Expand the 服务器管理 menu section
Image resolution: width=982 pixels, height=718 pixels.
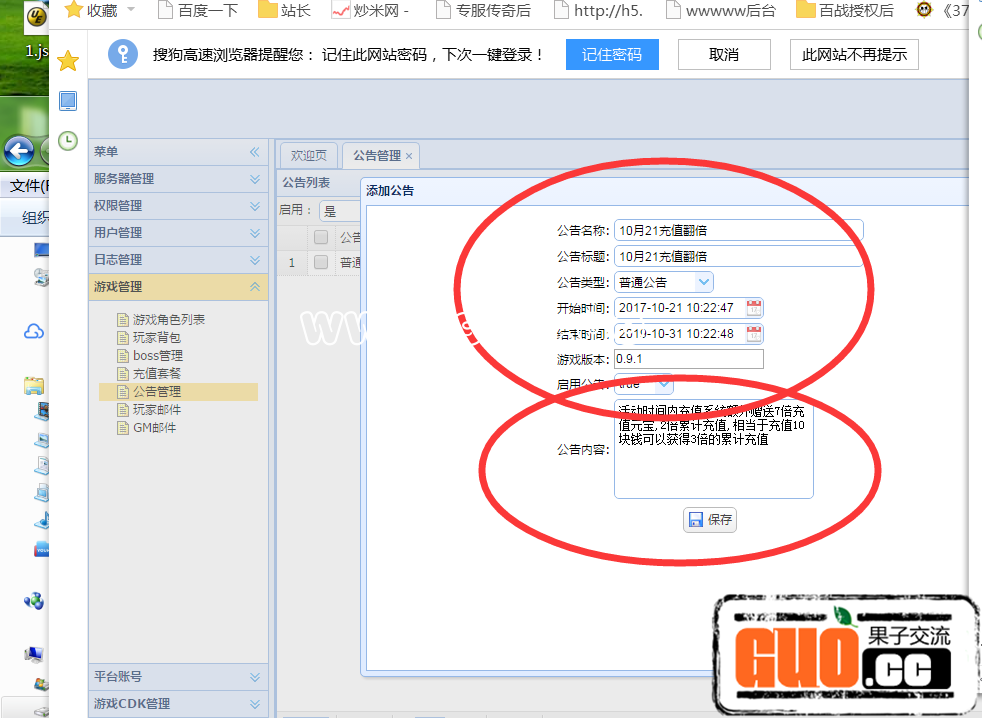pos(255,179)
